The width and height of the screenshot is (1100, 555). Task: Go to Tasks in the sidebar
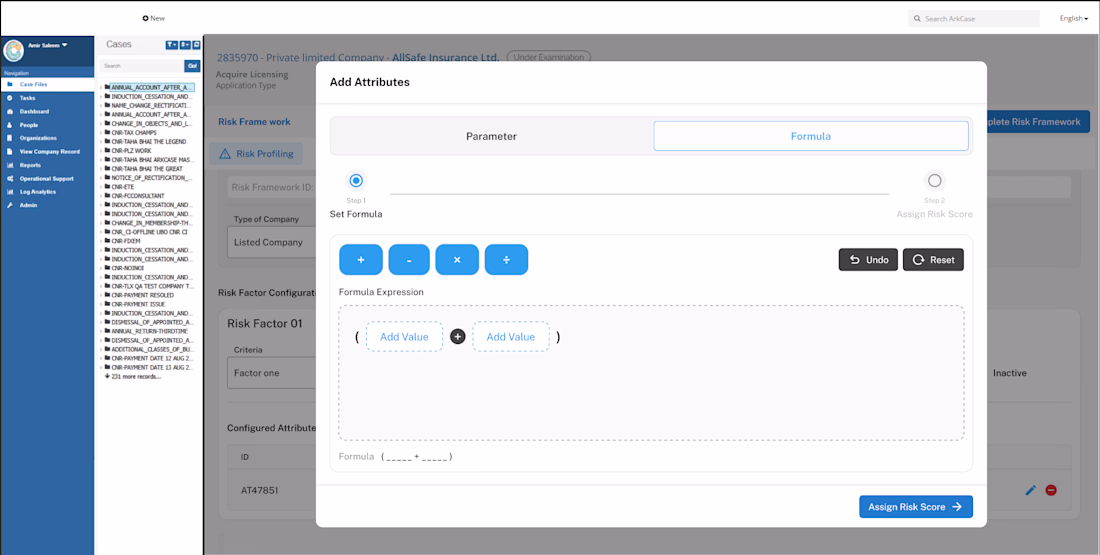point(47,98)
